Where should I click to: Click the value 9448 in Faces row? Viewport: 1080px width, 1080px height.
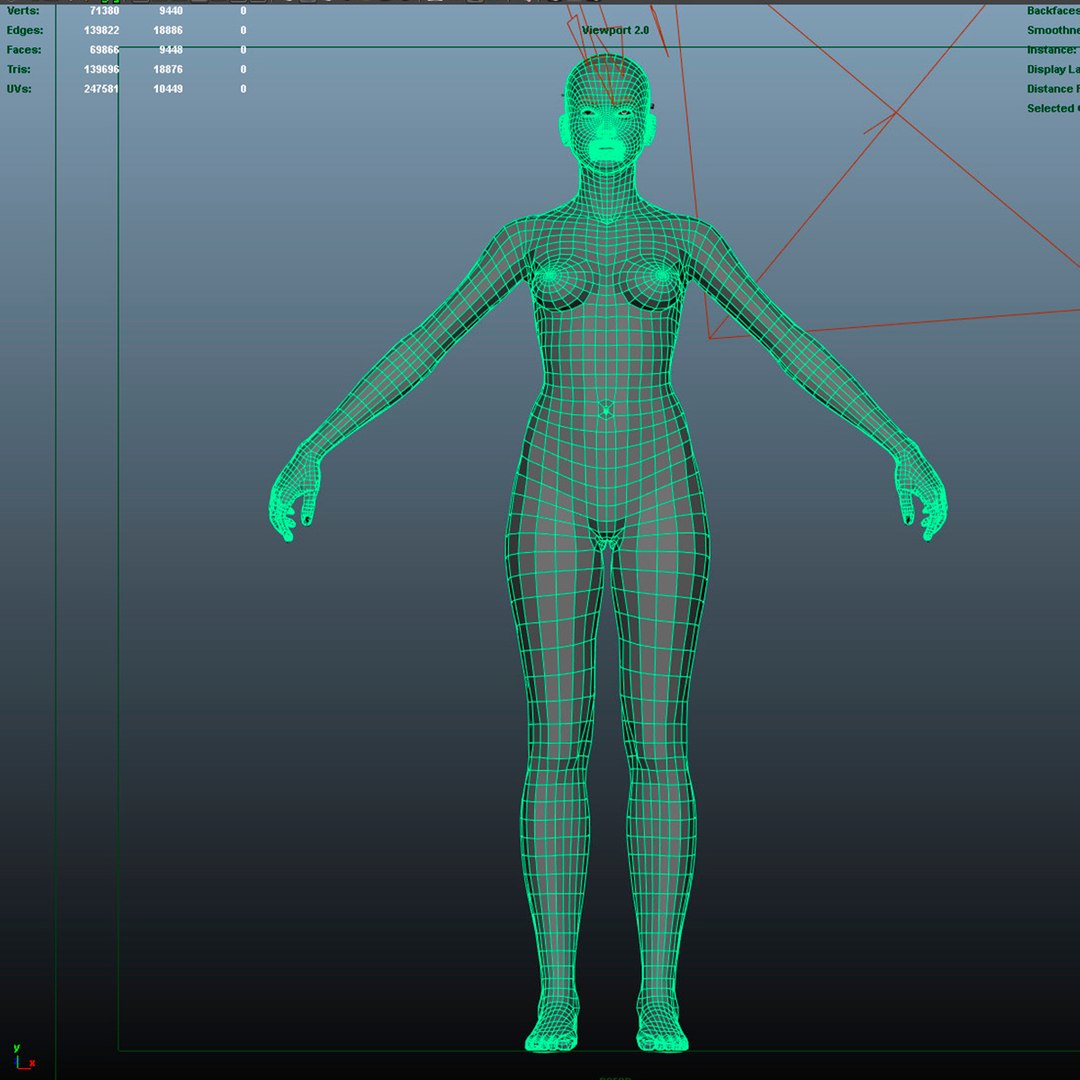click(171, 50)
